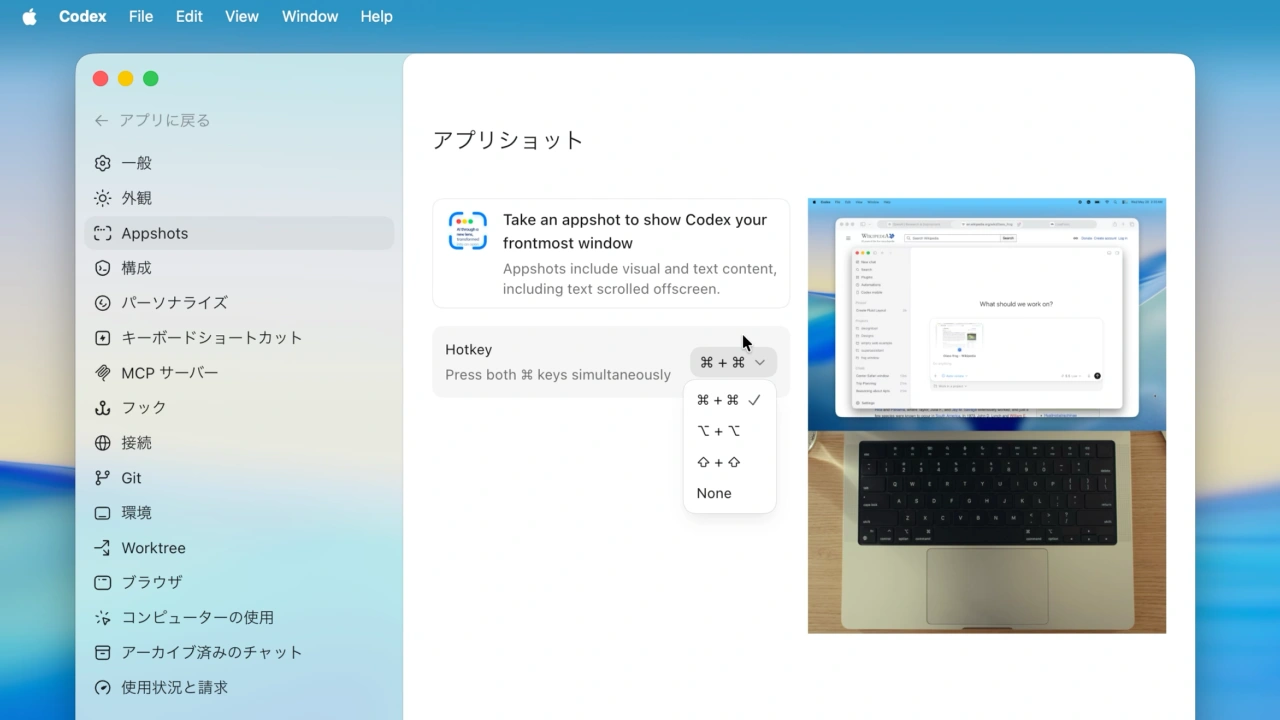Click the green zoom window button

click(151, 79)
